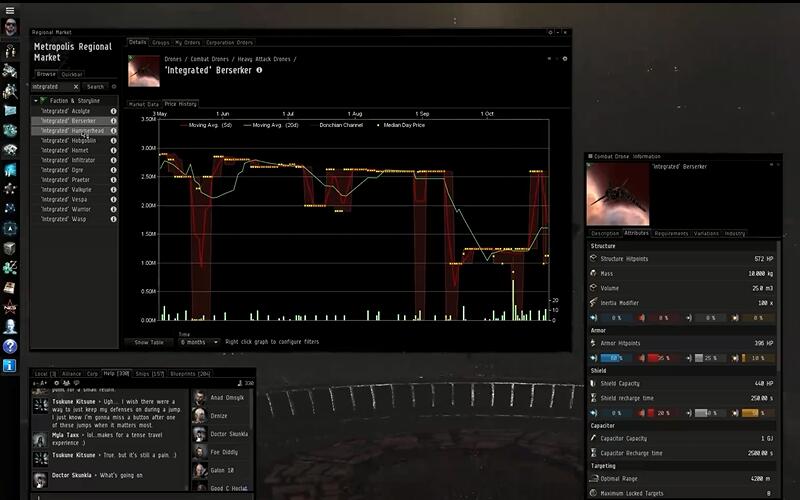
Task: Open the Requirements tab in info window
Action: point(671,234)
